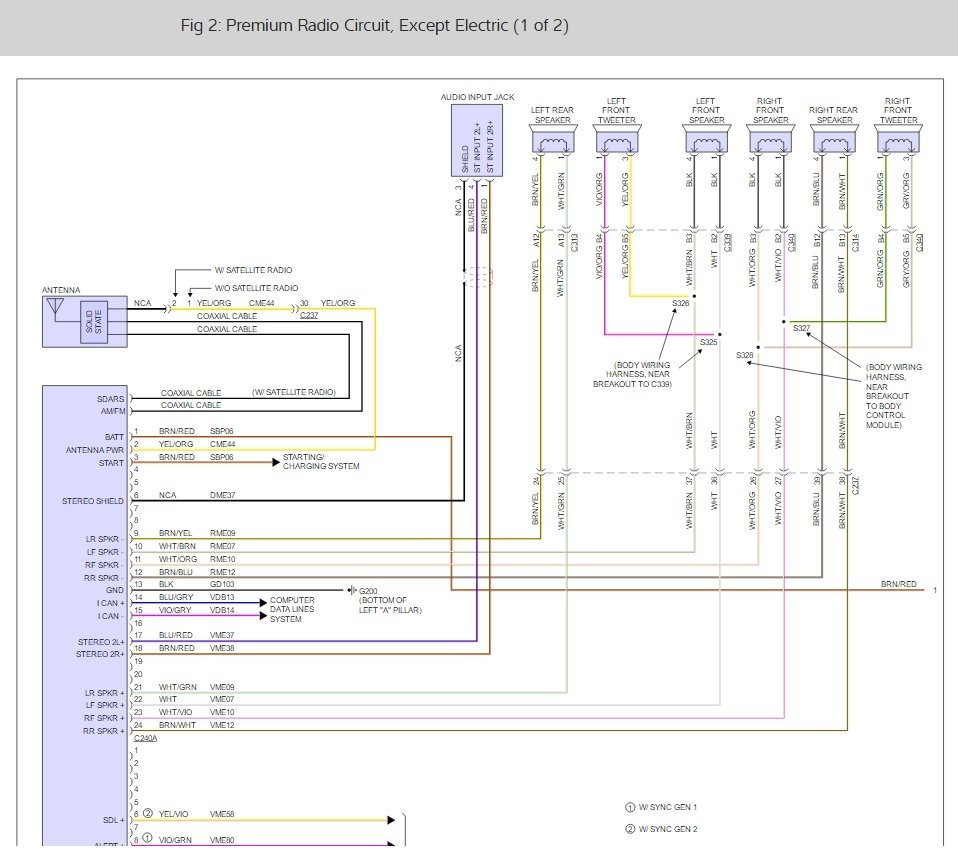
Task: Click the S327 splice point
Action: (x=784, y=321)
